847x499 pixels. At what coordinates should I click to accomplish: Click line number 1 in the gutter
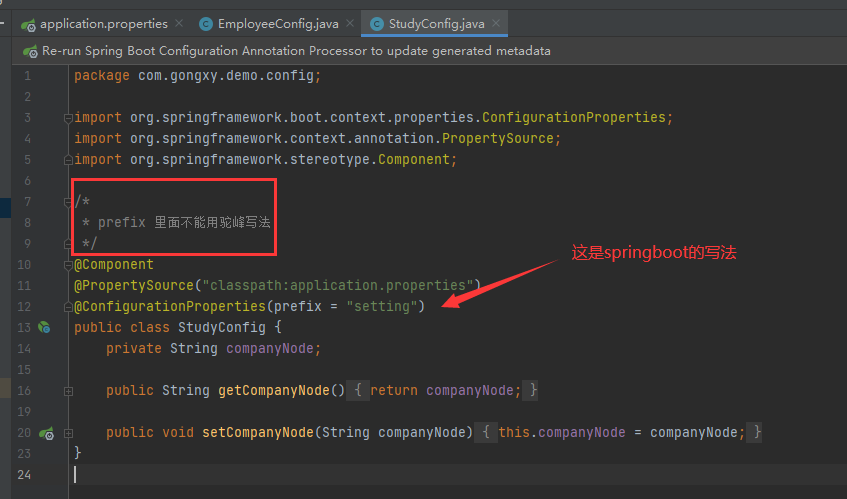27,76
